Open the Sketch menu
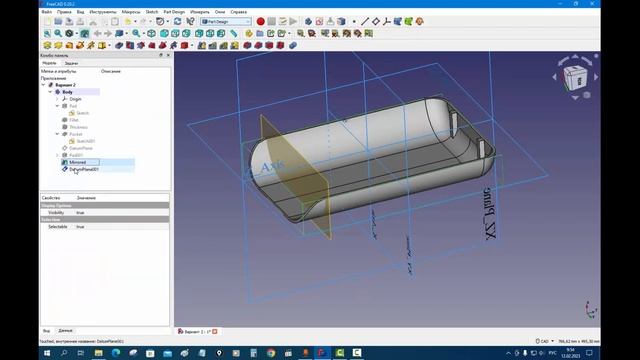This screenshot has height=360, width=640. tap(152, 12)
